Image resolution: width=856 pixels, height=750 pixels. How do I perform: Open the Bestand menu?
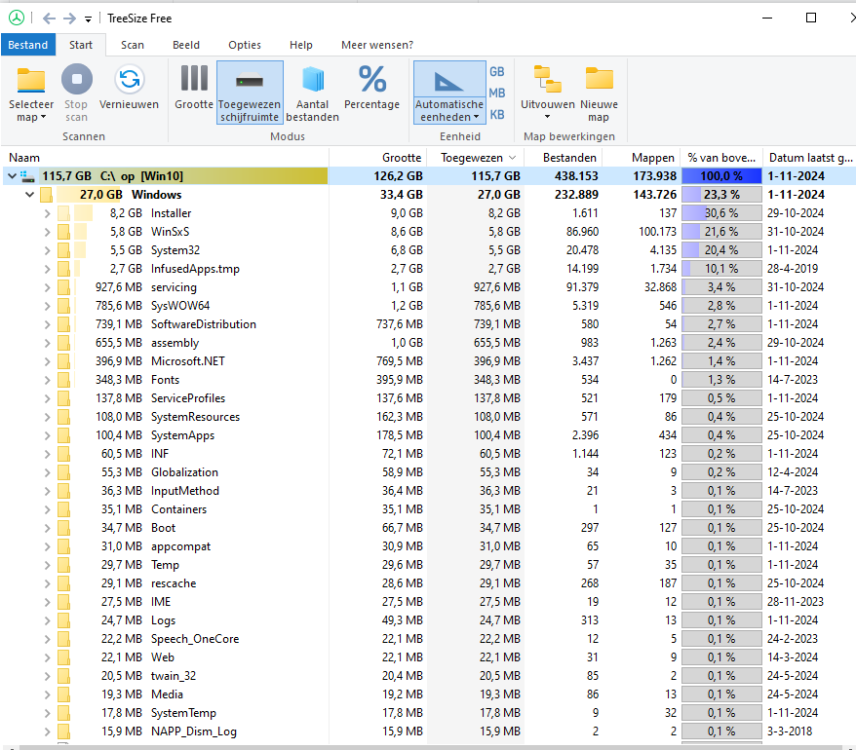[28, 45]
